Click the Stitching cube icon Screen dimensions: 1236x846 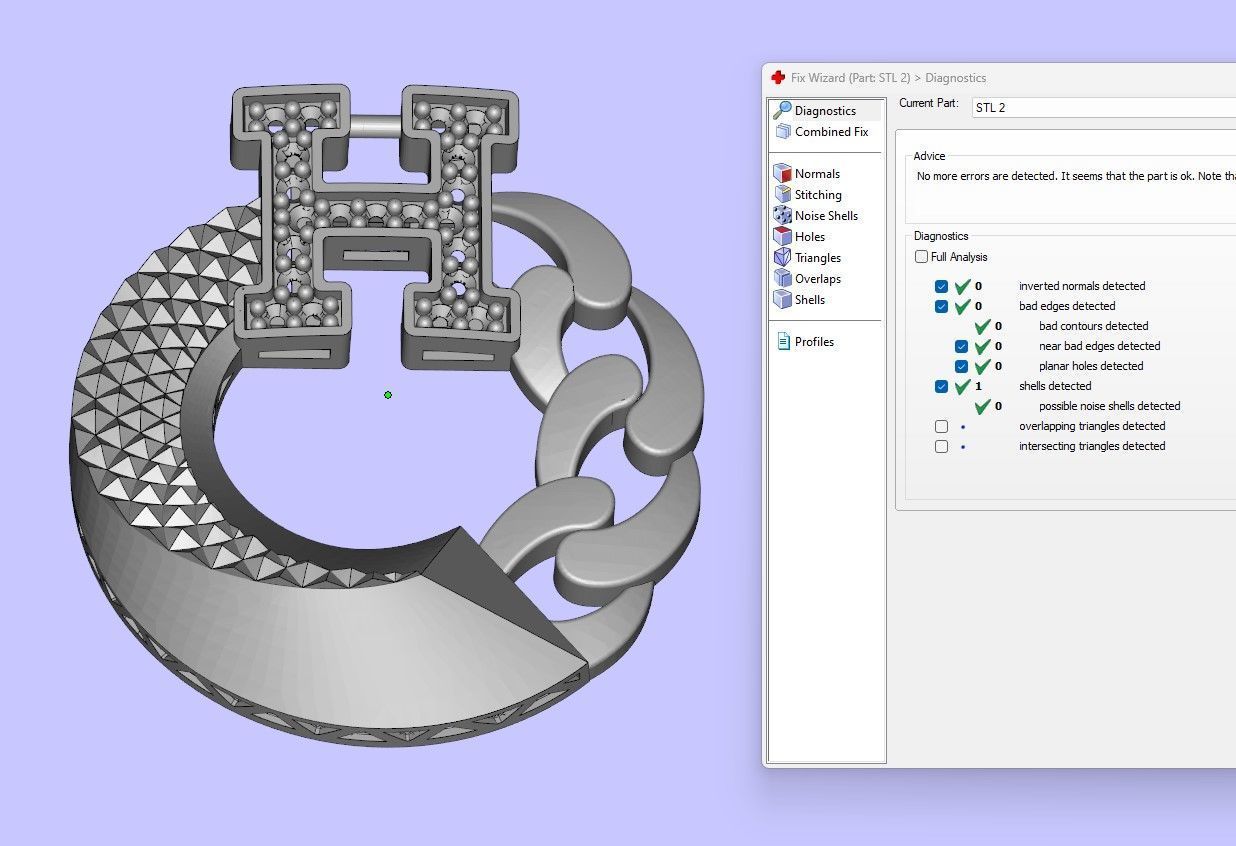tap(782, 194)
